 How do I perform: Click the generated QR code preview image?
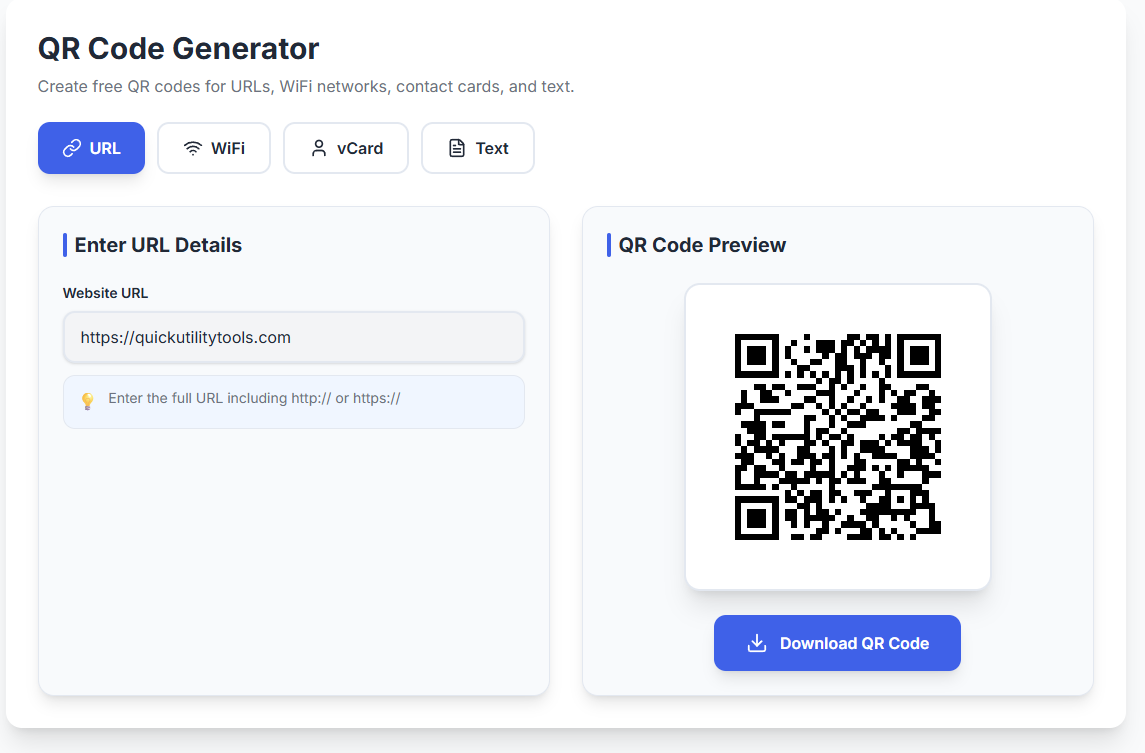pos(837,437)
